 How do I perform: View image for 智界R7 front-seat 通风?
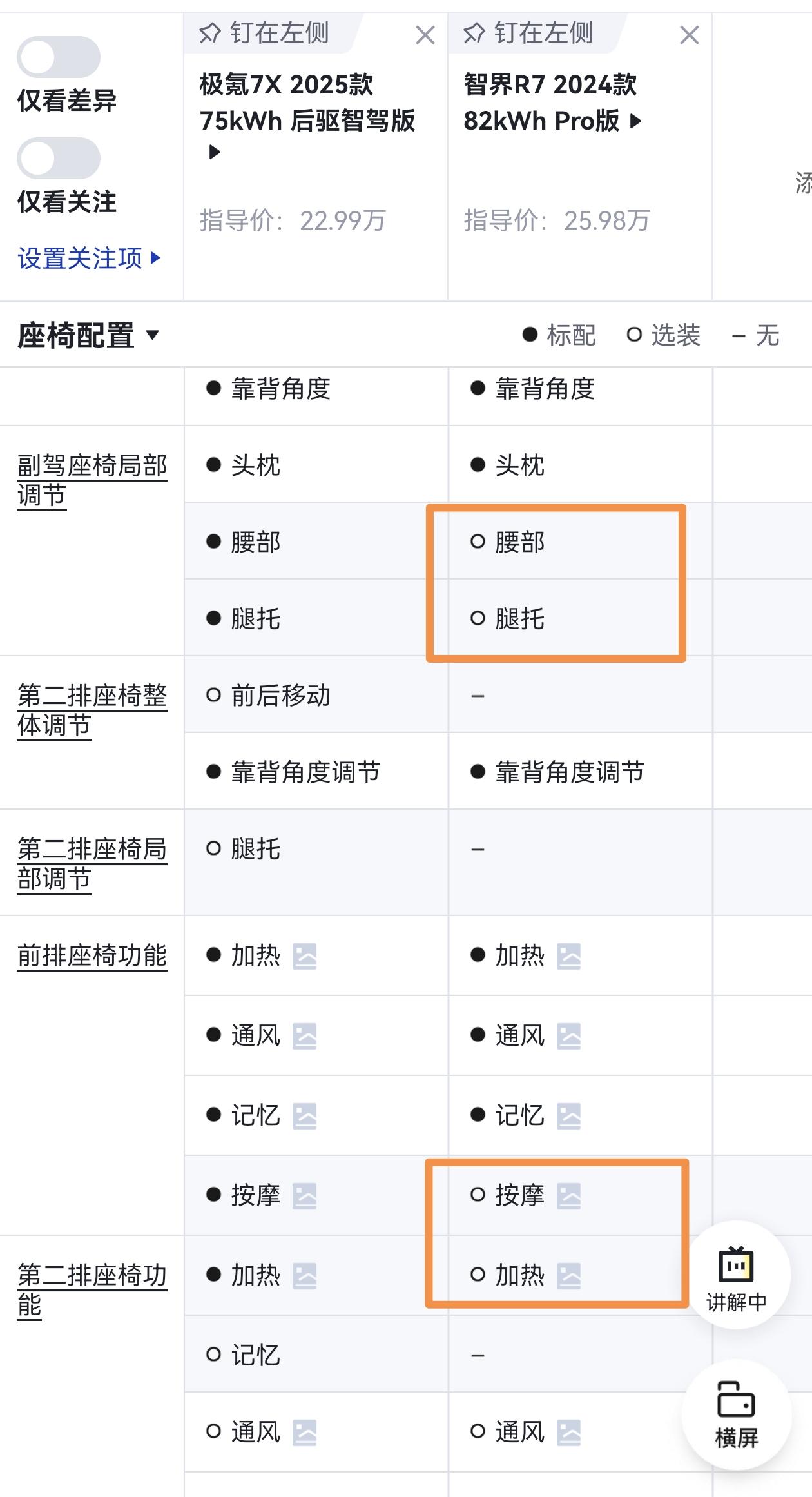(x=569, y=1036)
